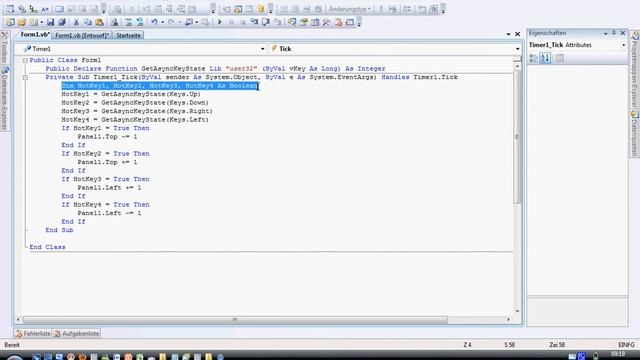
Task: Click the 'End Class' code line
Action: [47, 247]
